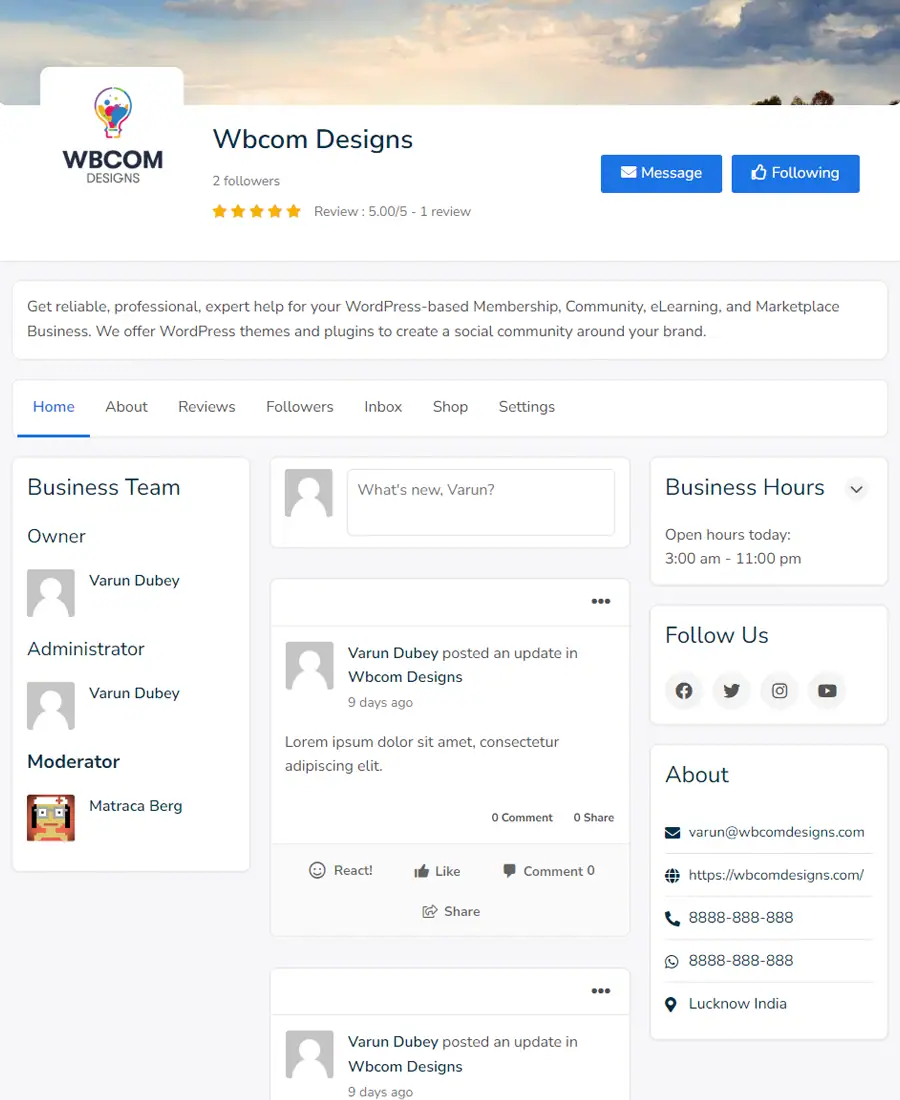900x1100 pixels.
Task: Expand the Business Hours chevron
Action: [x=857, y=489]
